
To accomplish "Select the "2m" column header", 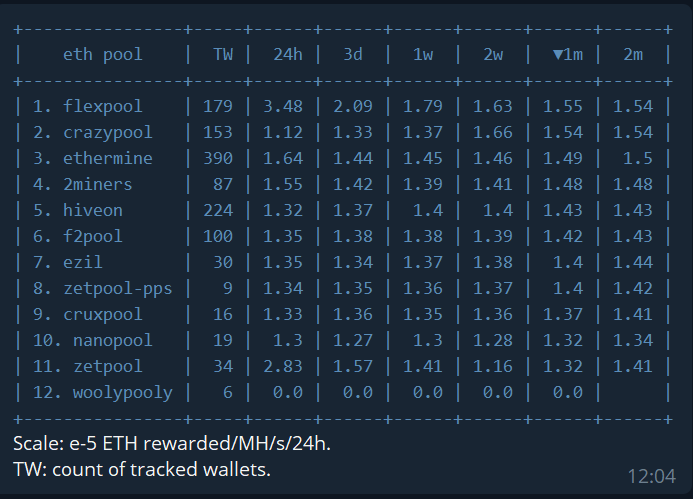I will 633,55.
